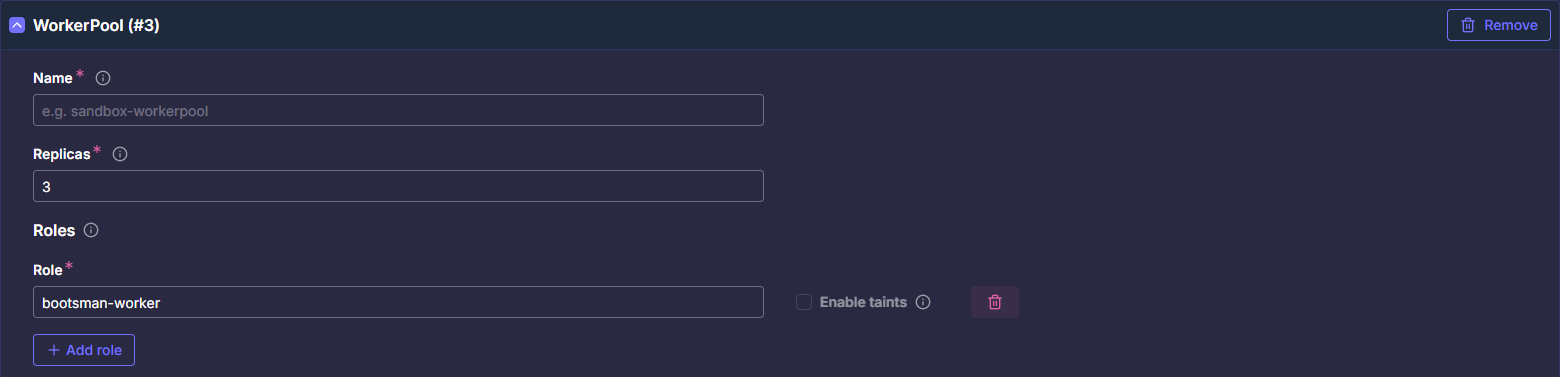View the info icon beside Roles heading
Screen dimensions: 1560x377
(91, 230)
